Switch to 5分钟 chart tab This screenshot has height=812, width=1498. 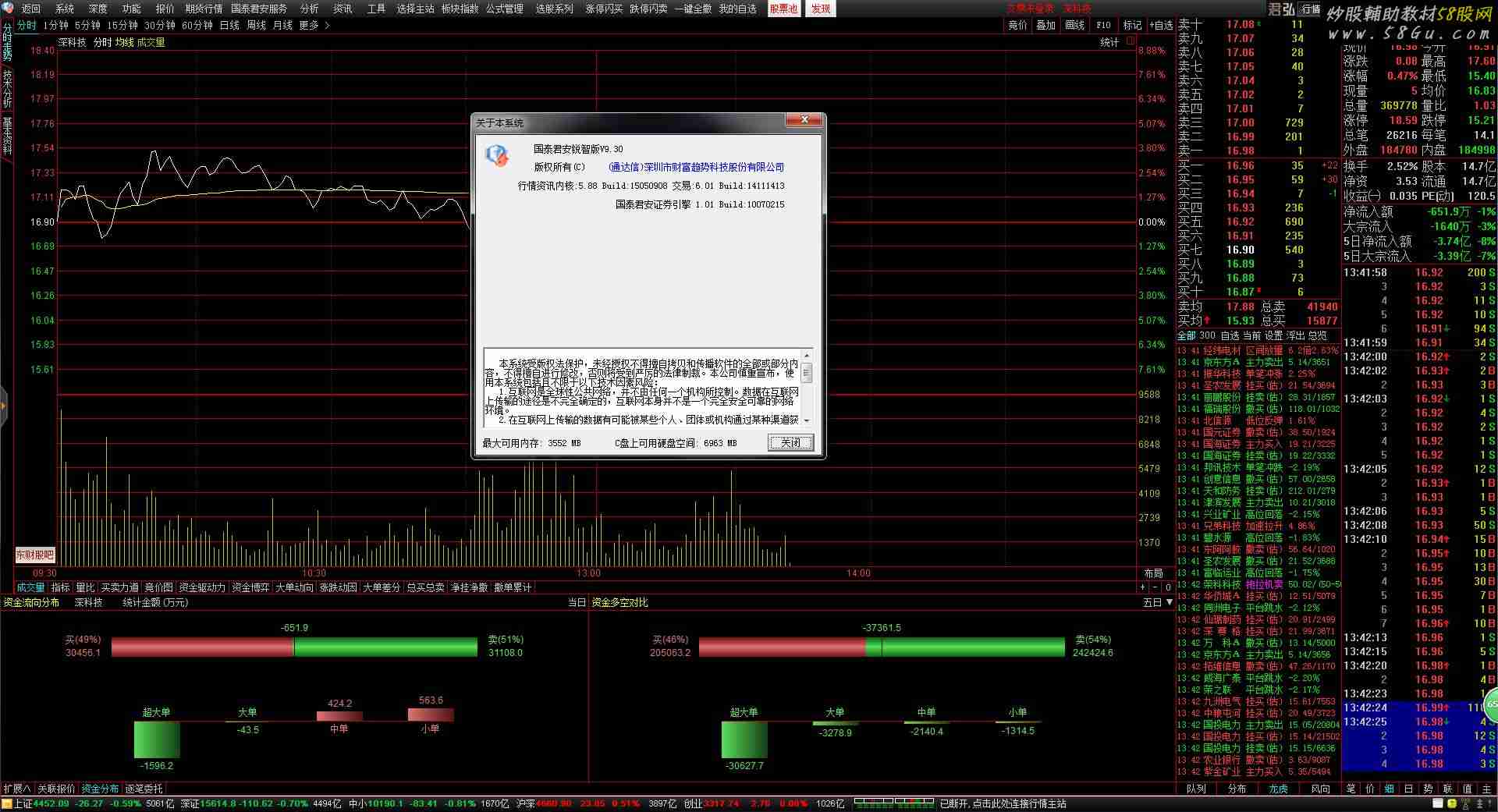(87, 26)
